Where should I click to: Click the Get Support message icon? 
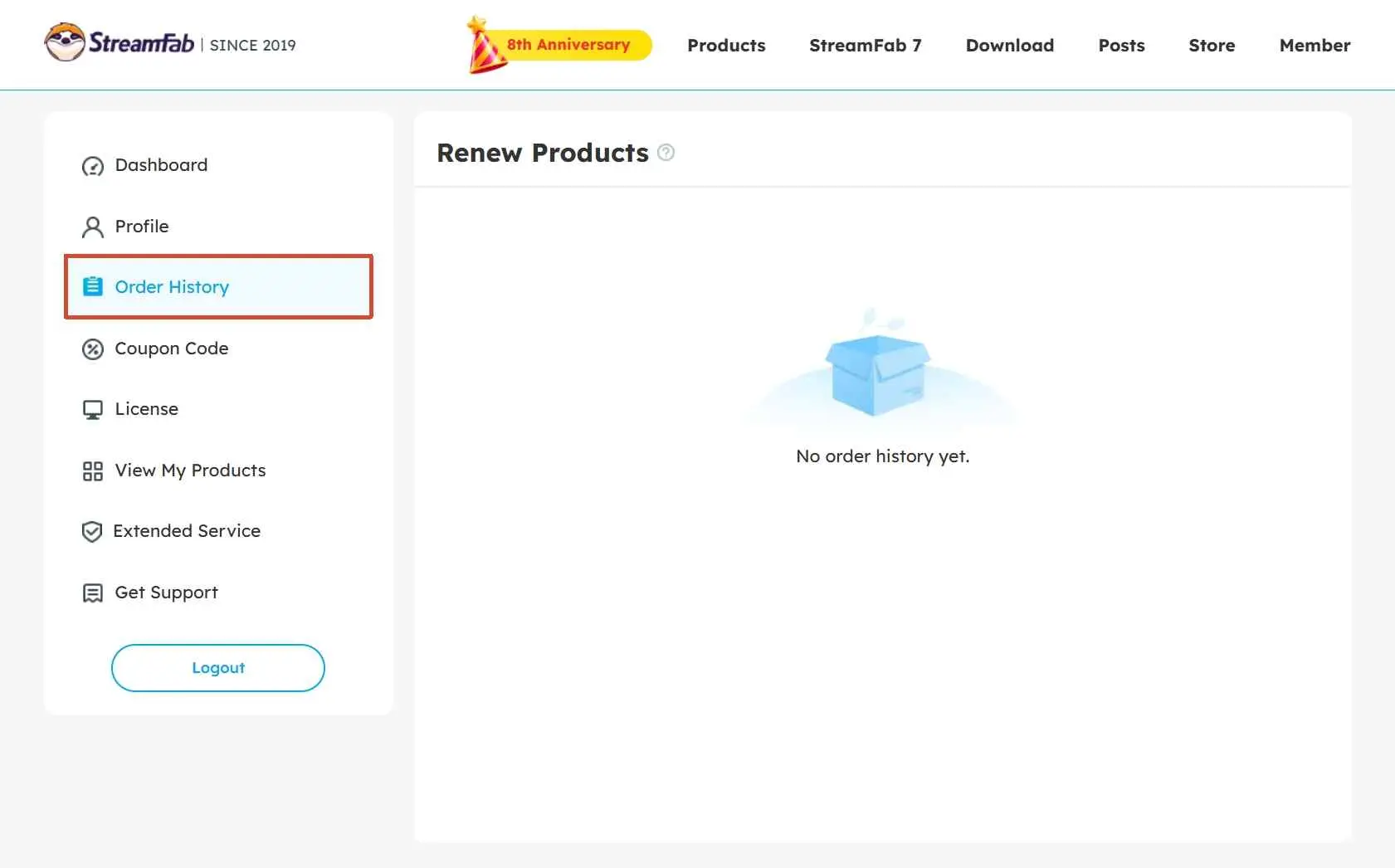coord(92,592)
